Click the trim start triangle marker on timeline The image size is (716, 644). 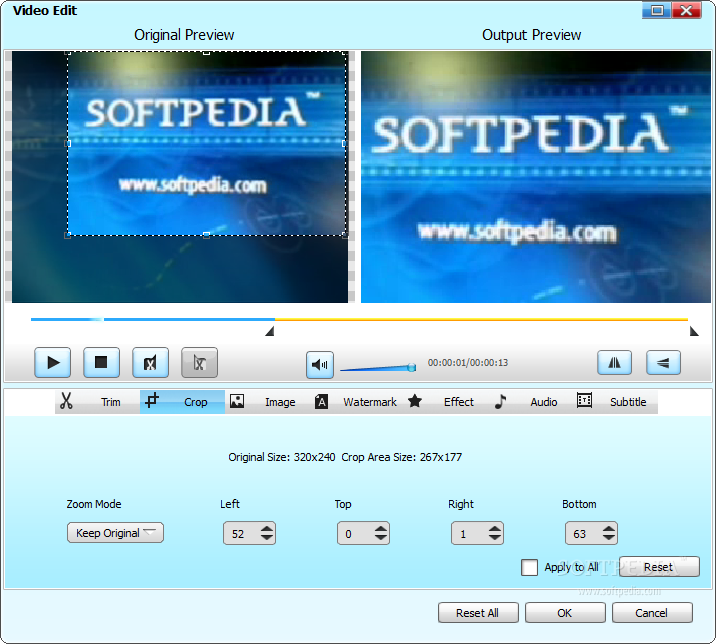[x=270, y=331]
